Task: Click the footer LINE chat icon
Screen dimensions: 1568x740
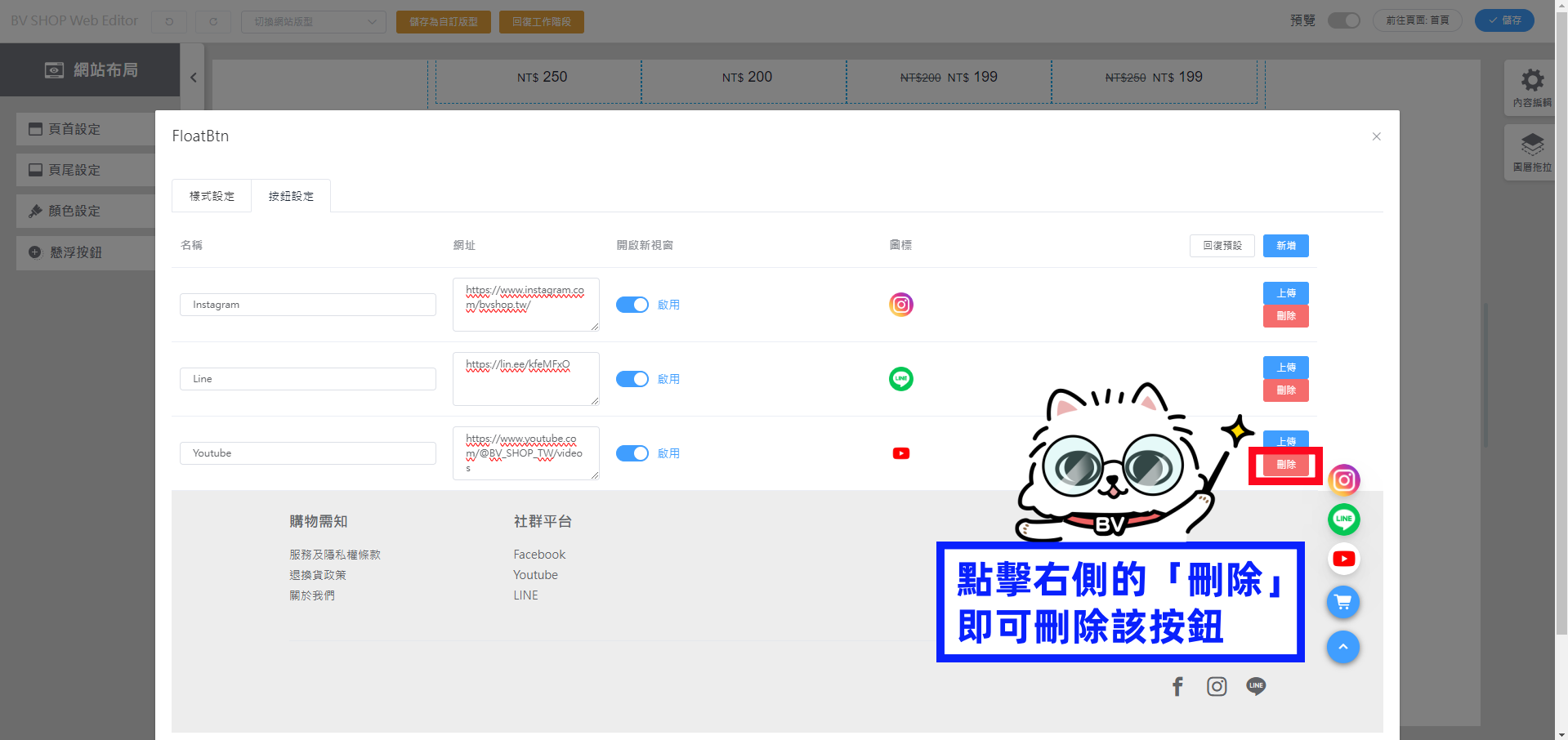Action: coord(1256,686)
